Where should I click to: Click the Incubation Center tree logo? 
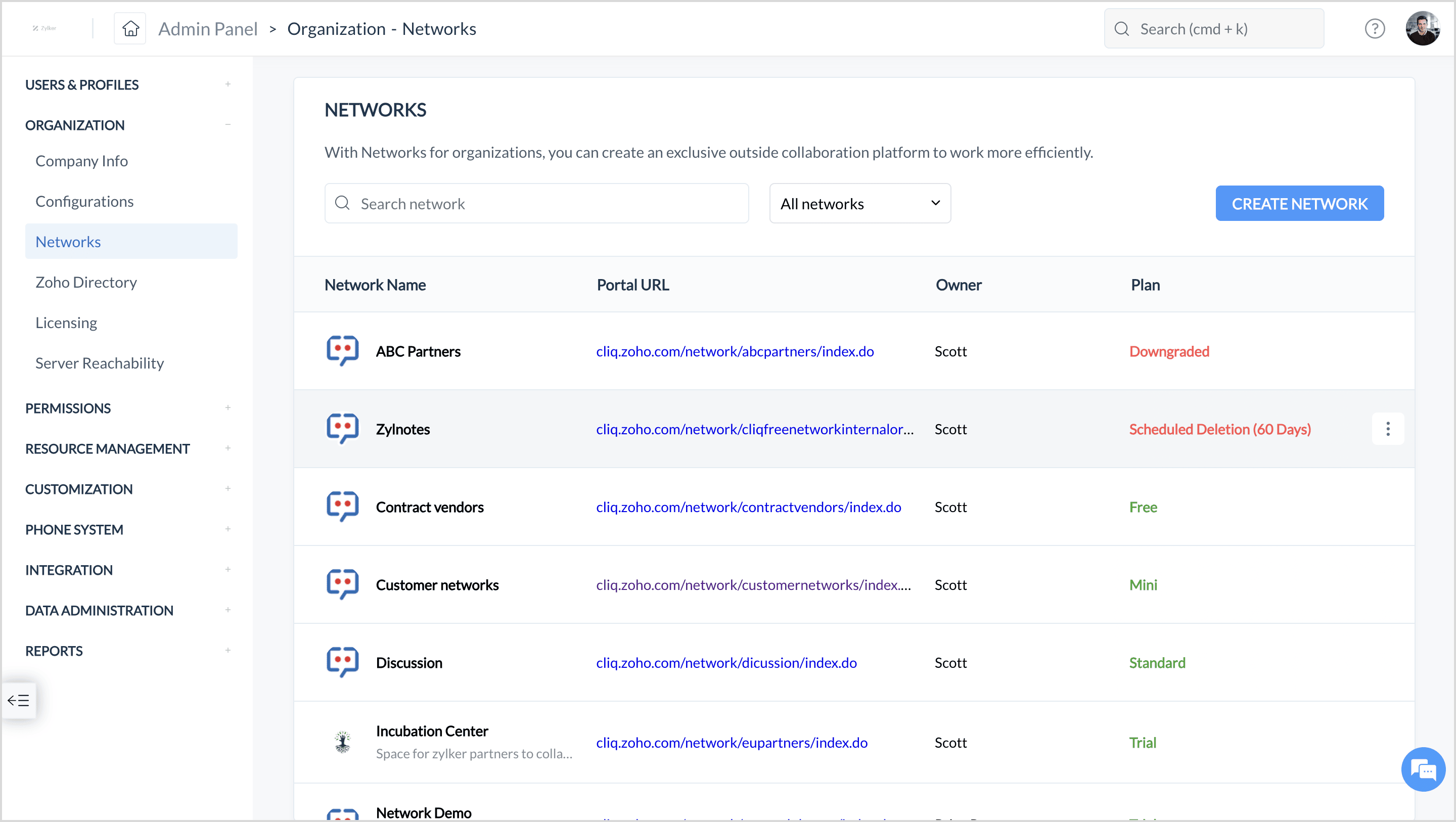343,742
